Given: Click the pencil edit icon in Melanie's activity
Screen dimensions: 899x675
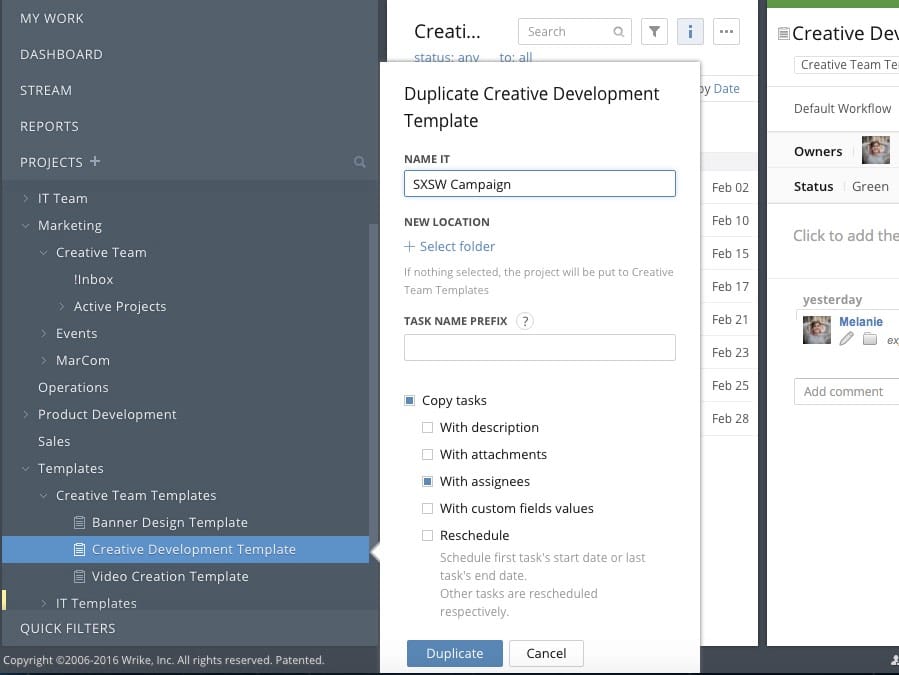Looking at the screenshot, I should click(x=845, y=340).
